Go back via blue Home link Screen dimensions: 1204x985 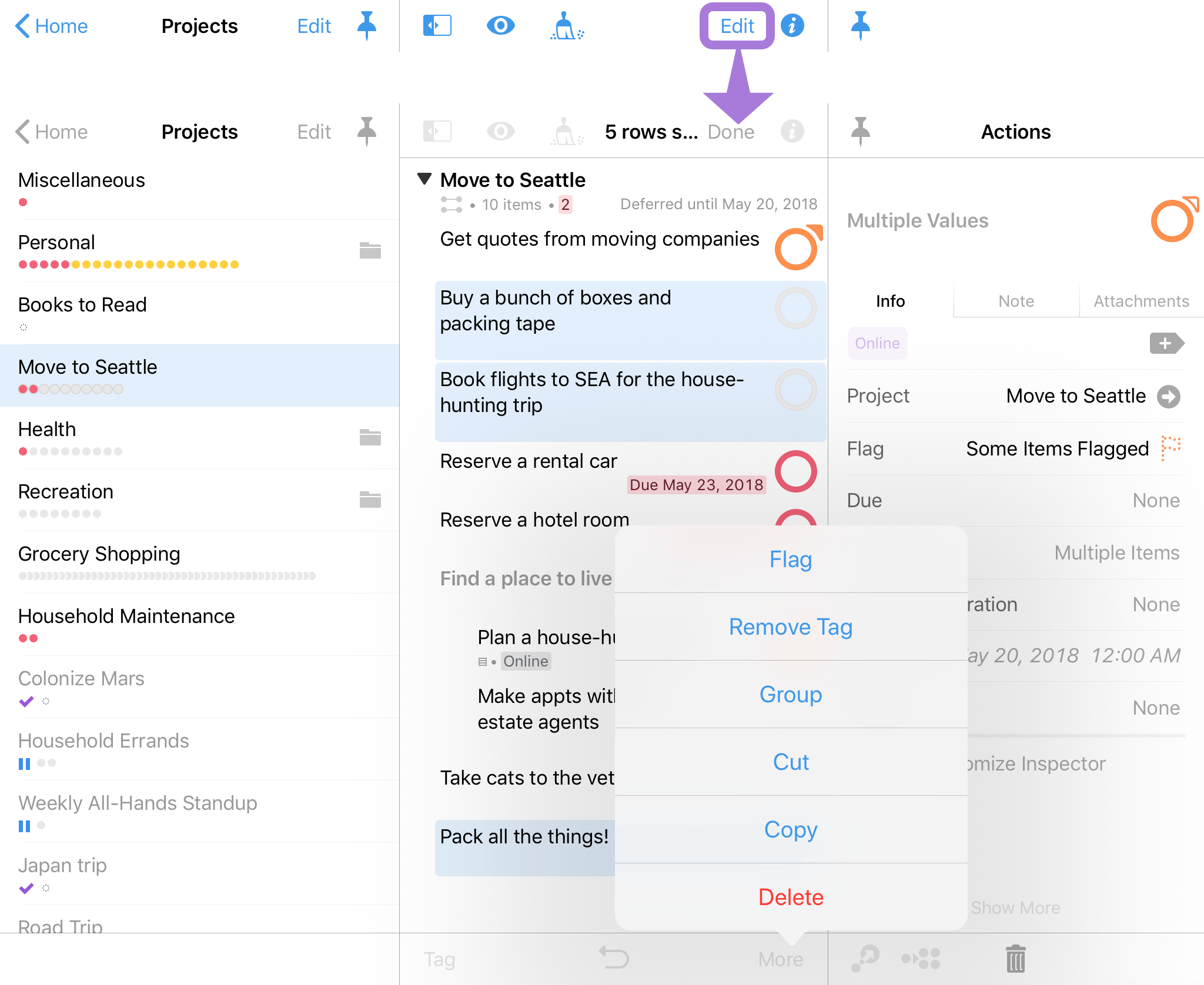51,26
